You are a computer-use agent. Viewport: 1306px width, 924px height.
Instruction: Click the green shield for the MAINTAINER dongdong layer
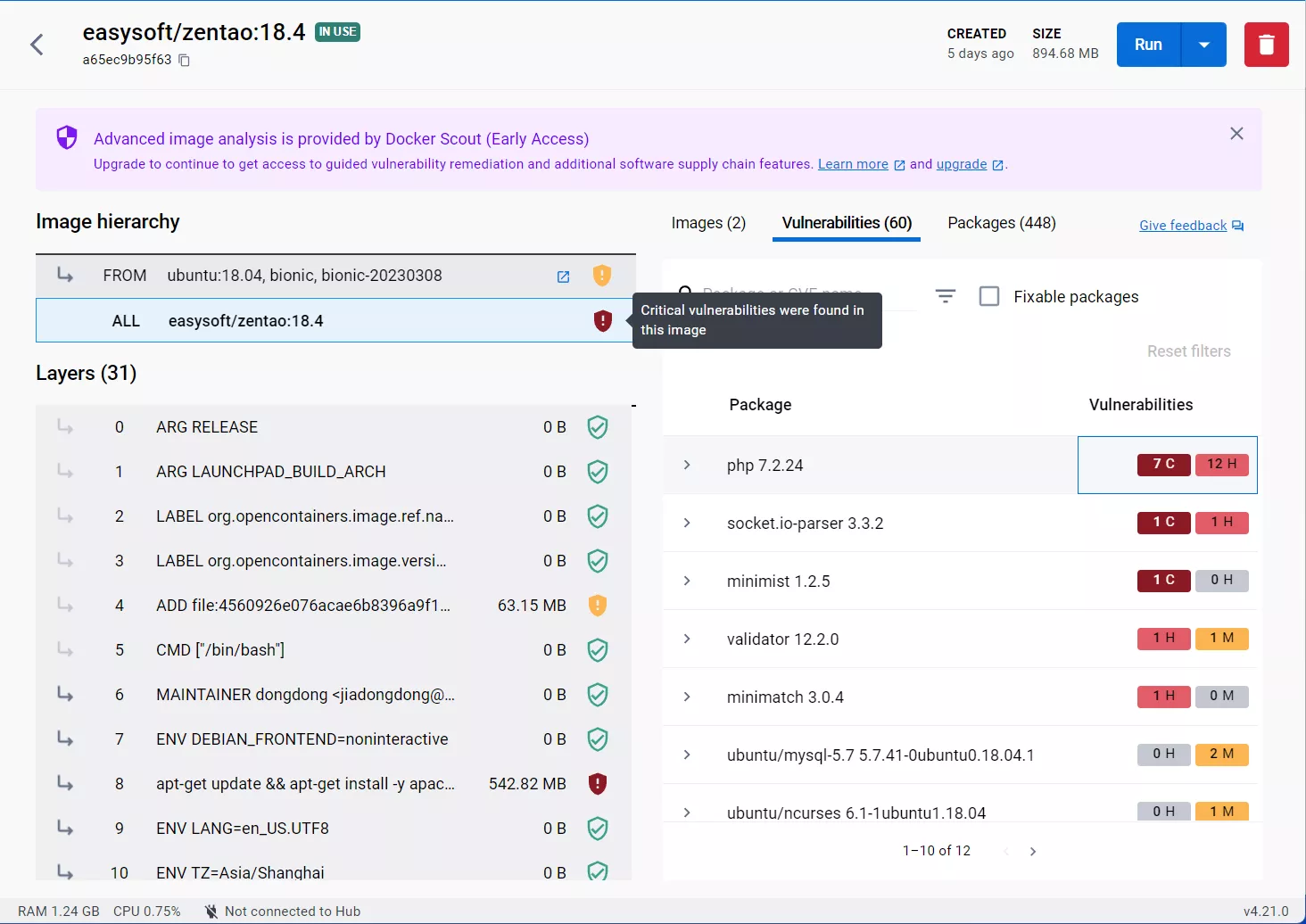pyautogui.click(x=598, y=695)
